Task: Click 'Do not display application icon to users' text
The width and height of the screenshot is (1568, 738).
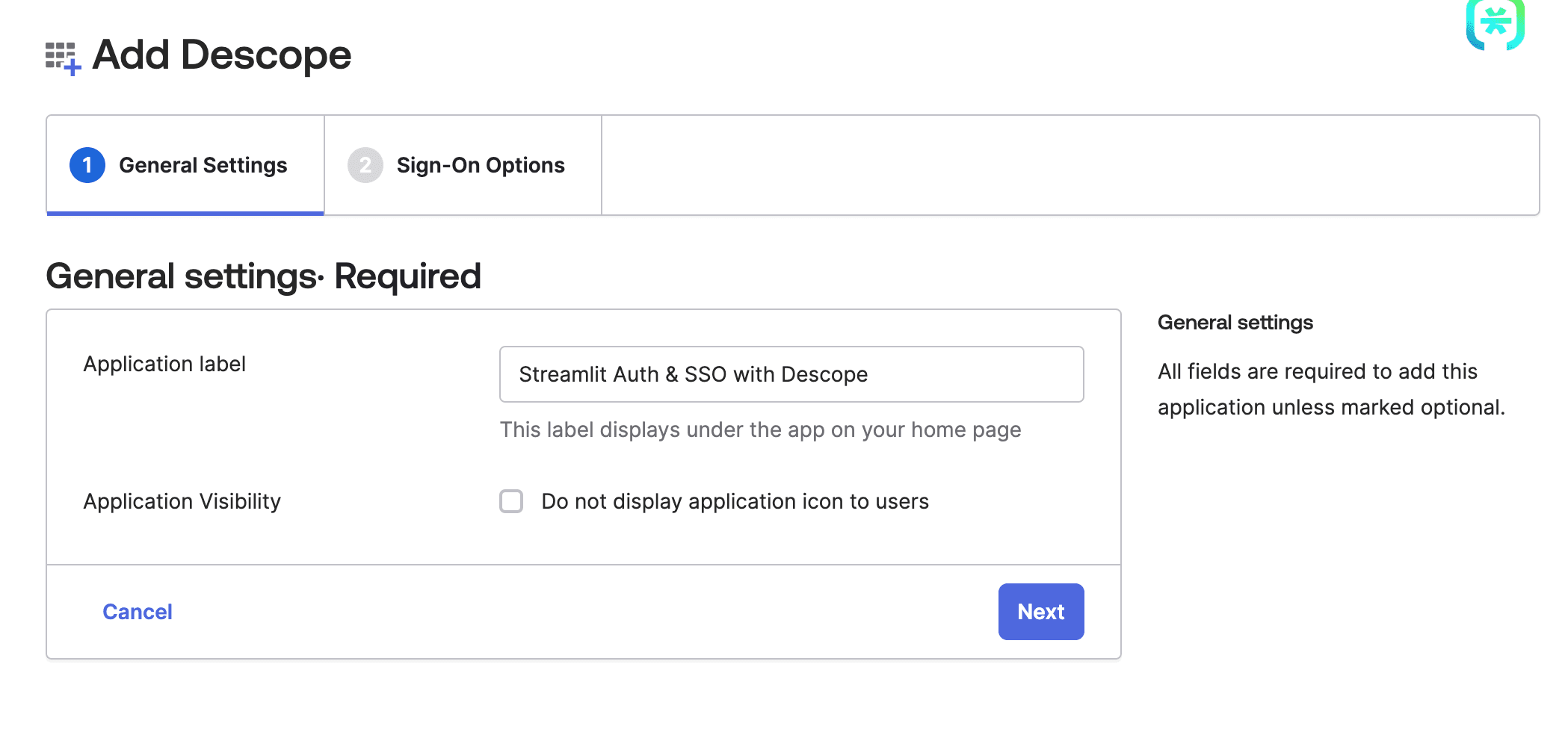Action: [x=735, y=501]
